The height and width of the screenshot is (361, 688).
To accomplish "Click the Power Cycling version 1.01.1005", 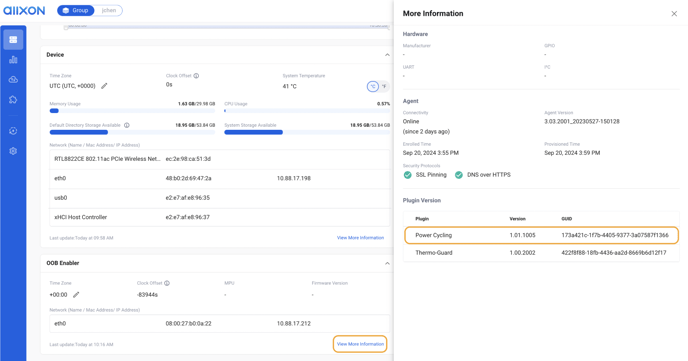I will point(522,235).
